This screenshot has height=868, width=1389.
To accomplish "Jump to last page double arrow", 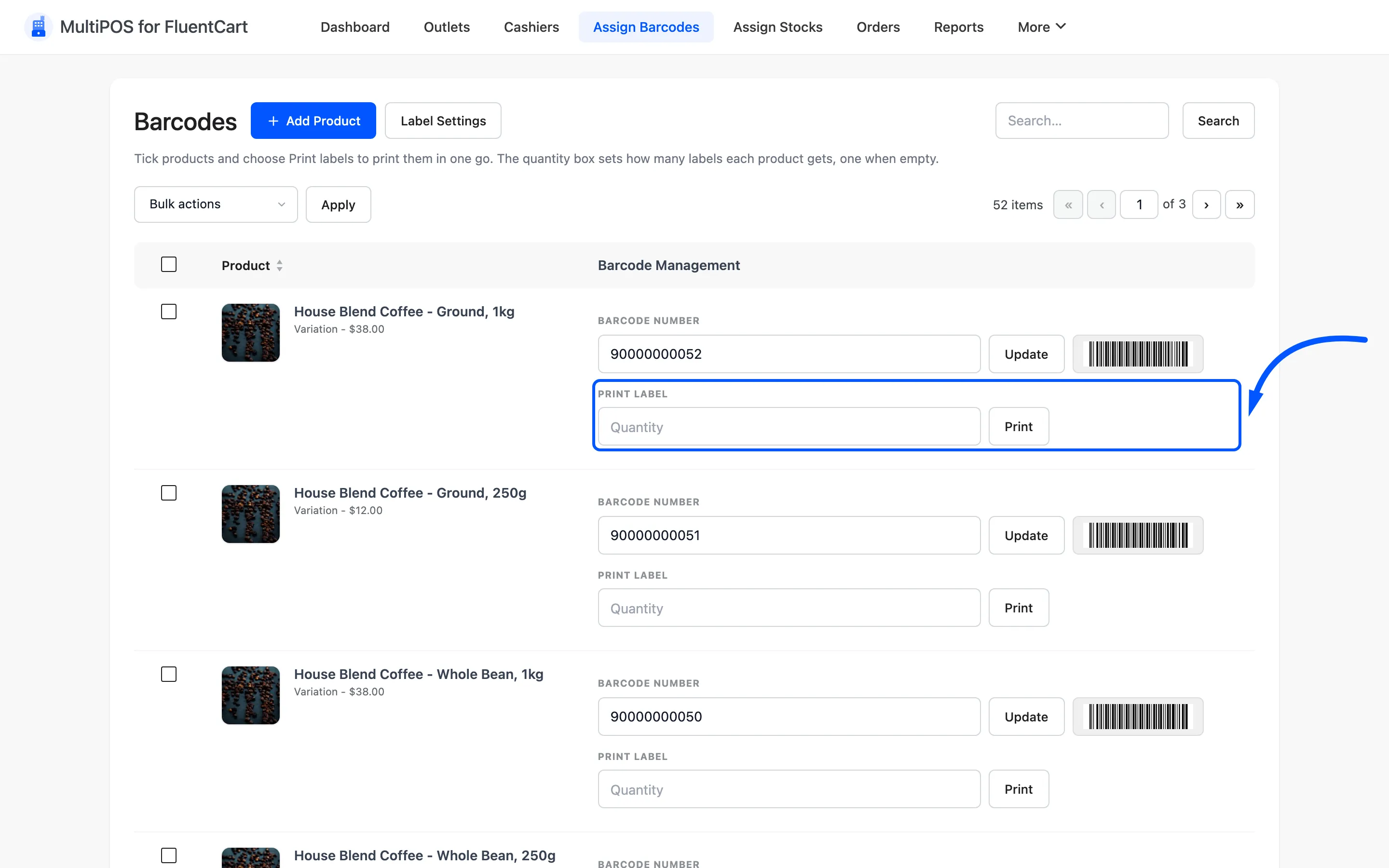I will pos(1239,204).
